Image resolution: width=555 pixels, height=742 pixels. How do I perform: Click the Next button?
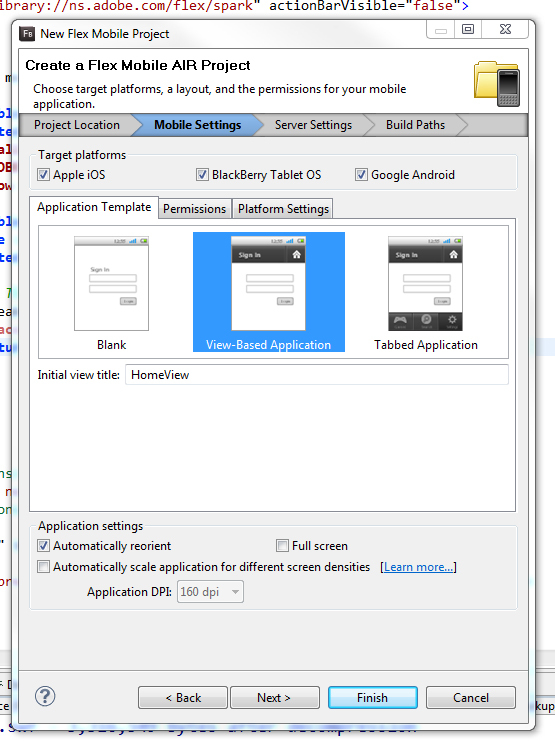pos(274,698)
